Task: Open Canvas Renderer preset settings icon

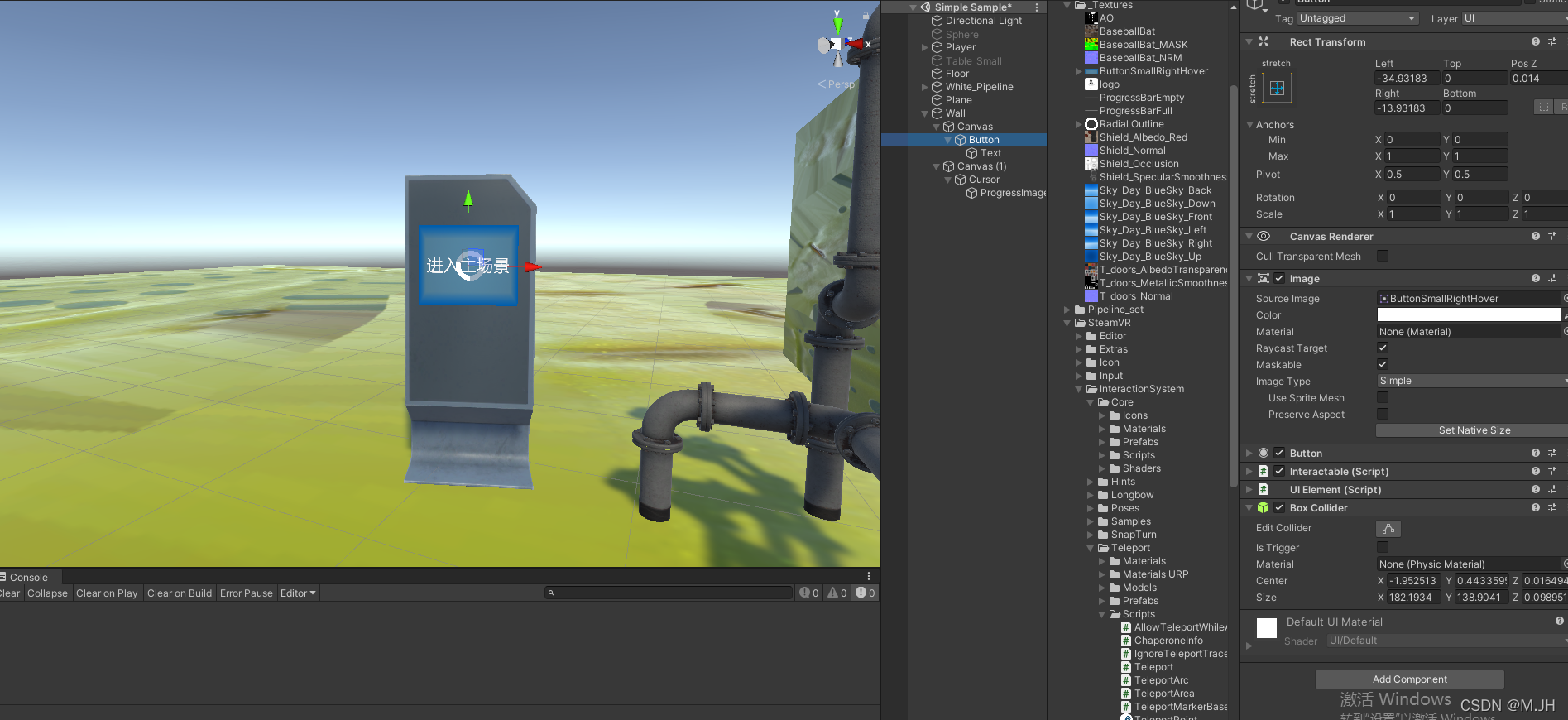Action: coord(1552,236)
